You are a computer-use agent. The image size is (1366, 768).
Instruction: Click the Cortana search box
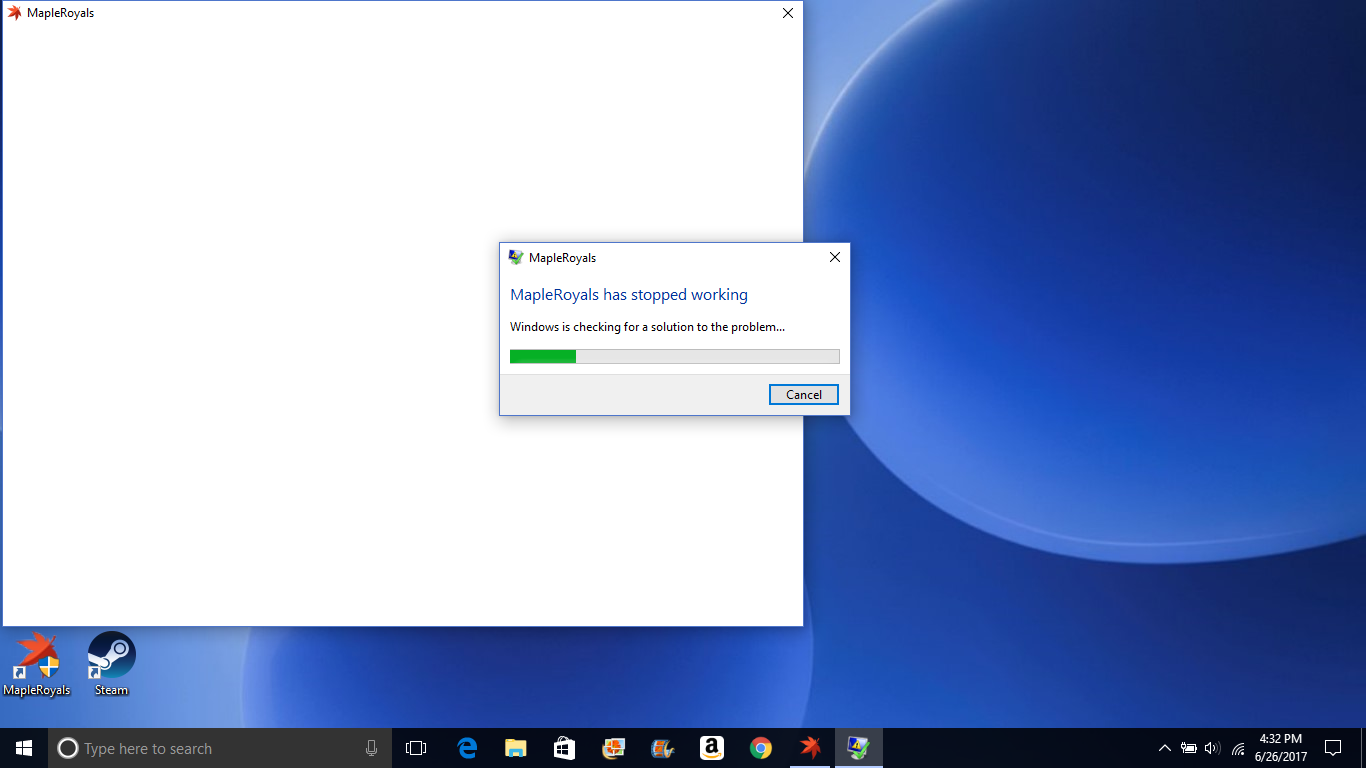(x=220, y=748)
